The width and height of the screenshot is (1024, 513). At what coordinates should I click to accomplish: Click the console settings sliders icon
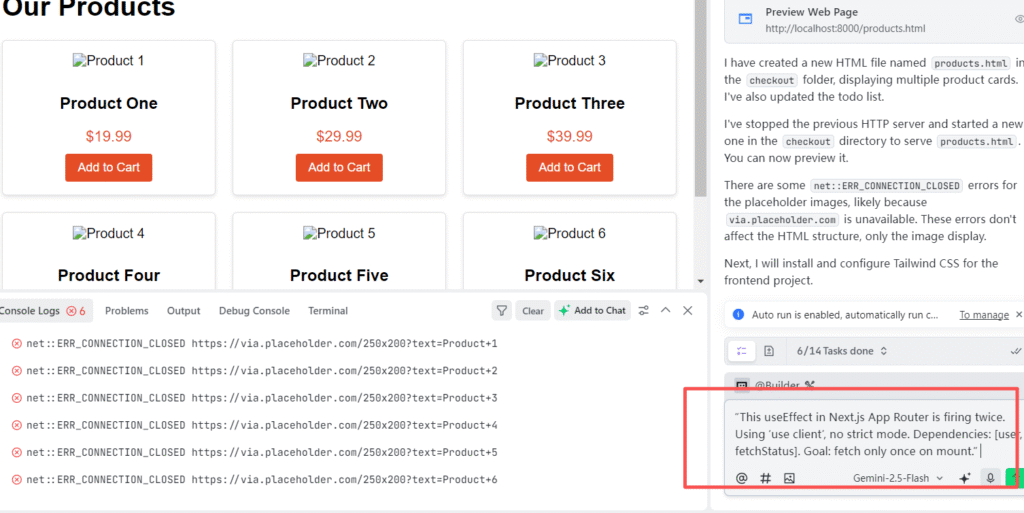[x=644, y=311]
